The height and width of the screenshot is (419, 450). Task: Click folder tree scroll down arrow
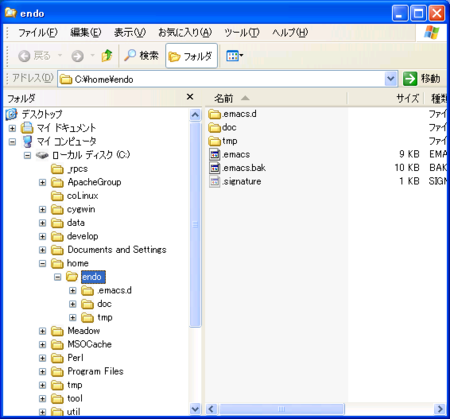pyautogui.click(x=195, y=408)
